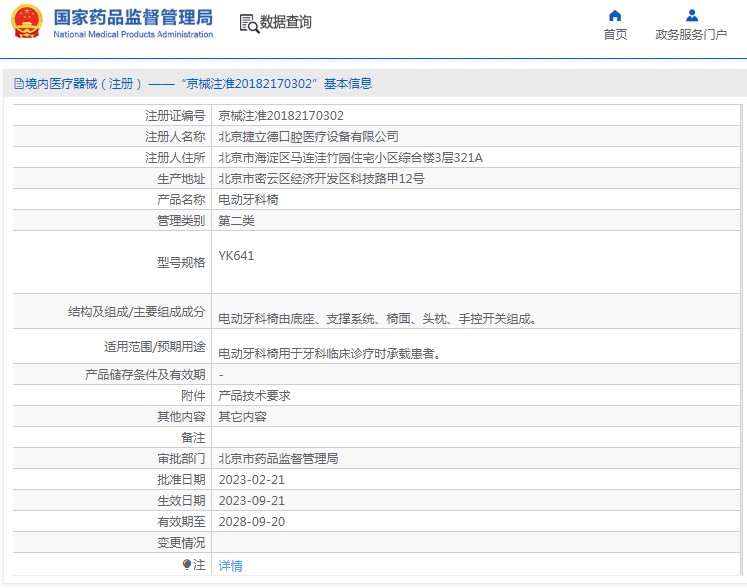The image size is (747, 588).
Task: Select approval date 2023-02-21
Action: (252, 480)
